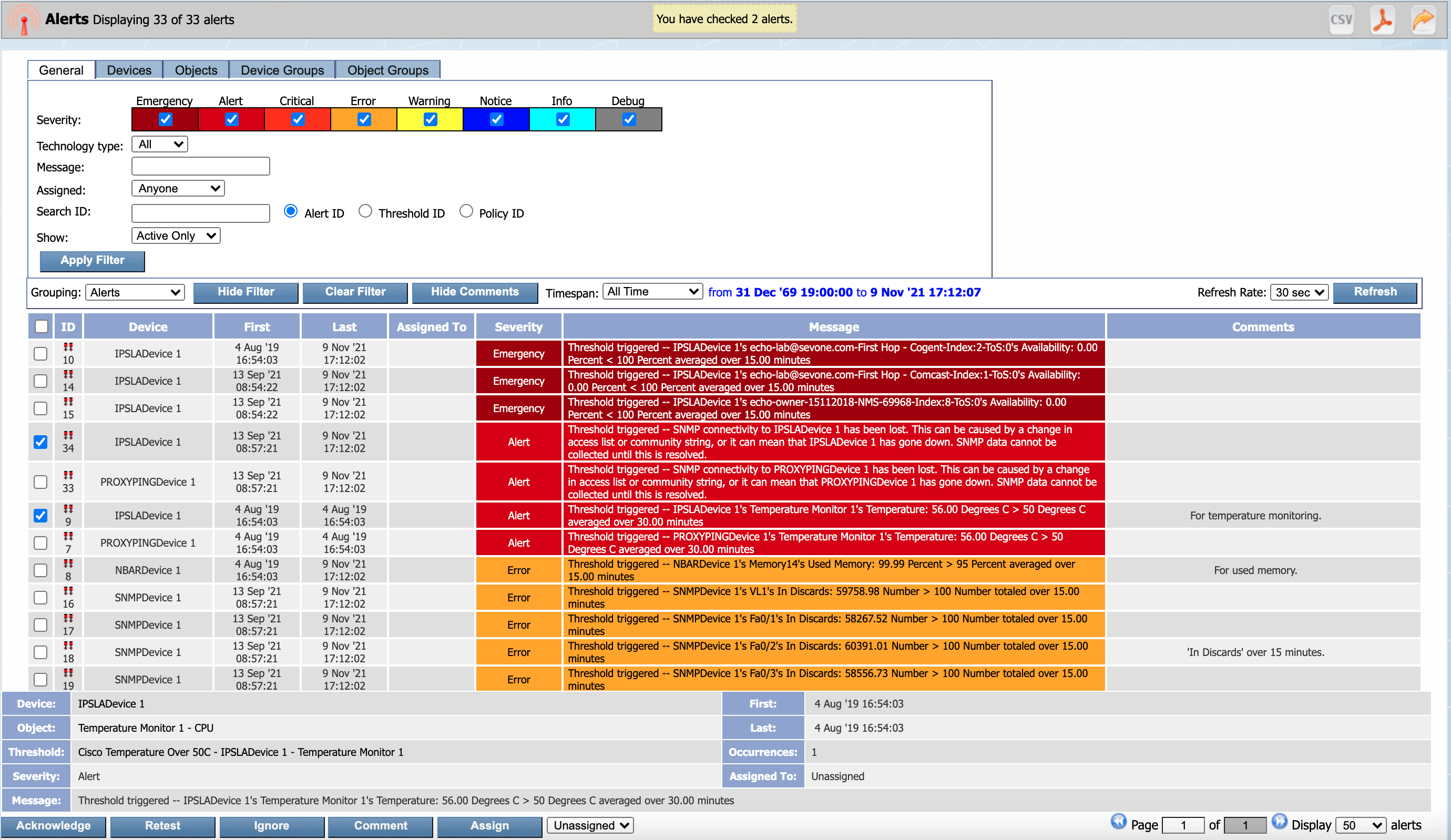This screenshot has height=840, width=1451.
Task: Toggle the Warning severity checkbox
Action: 429,119
